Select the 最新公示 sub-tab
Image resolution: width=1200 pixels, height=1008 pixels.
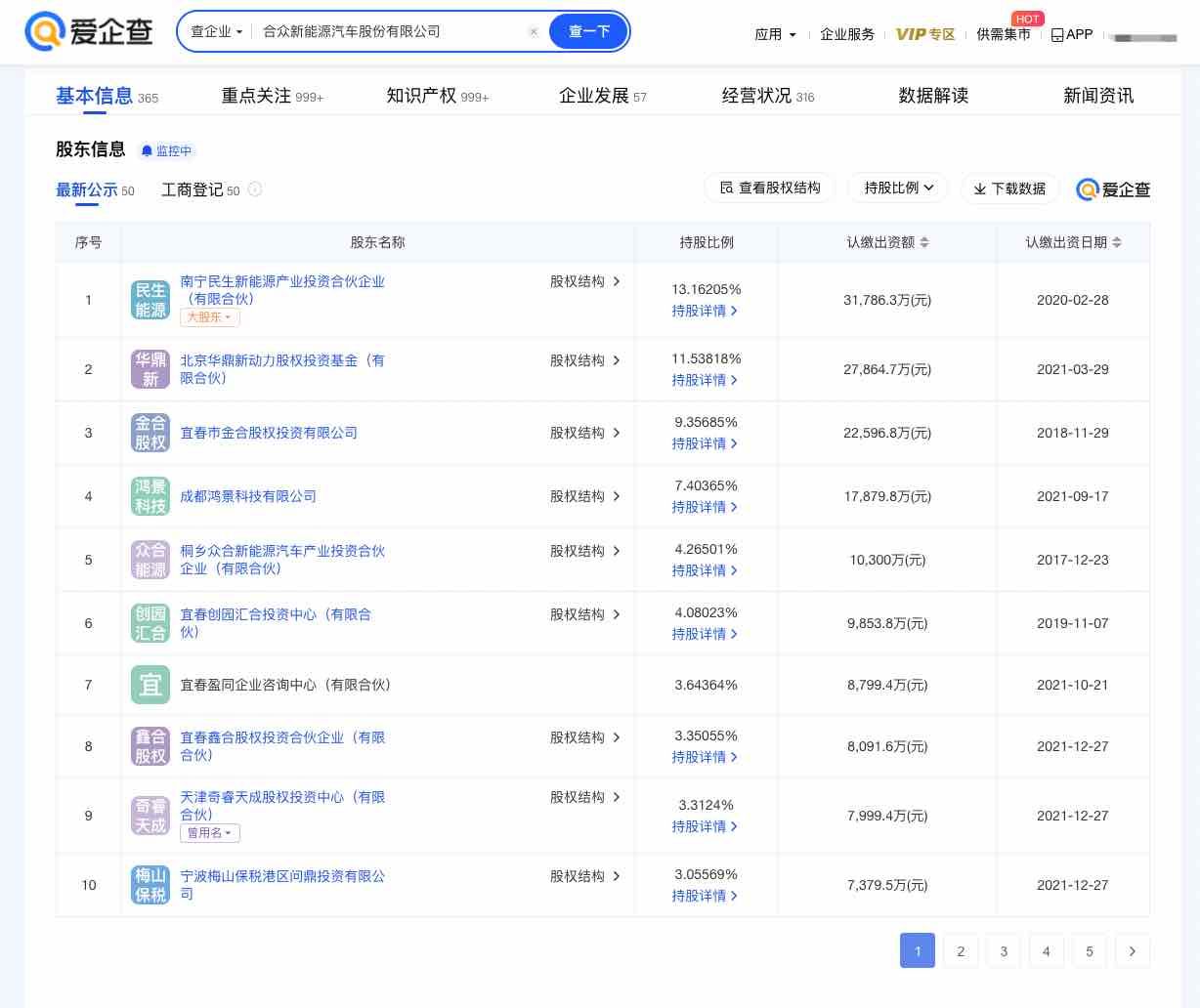pos(95,190)
